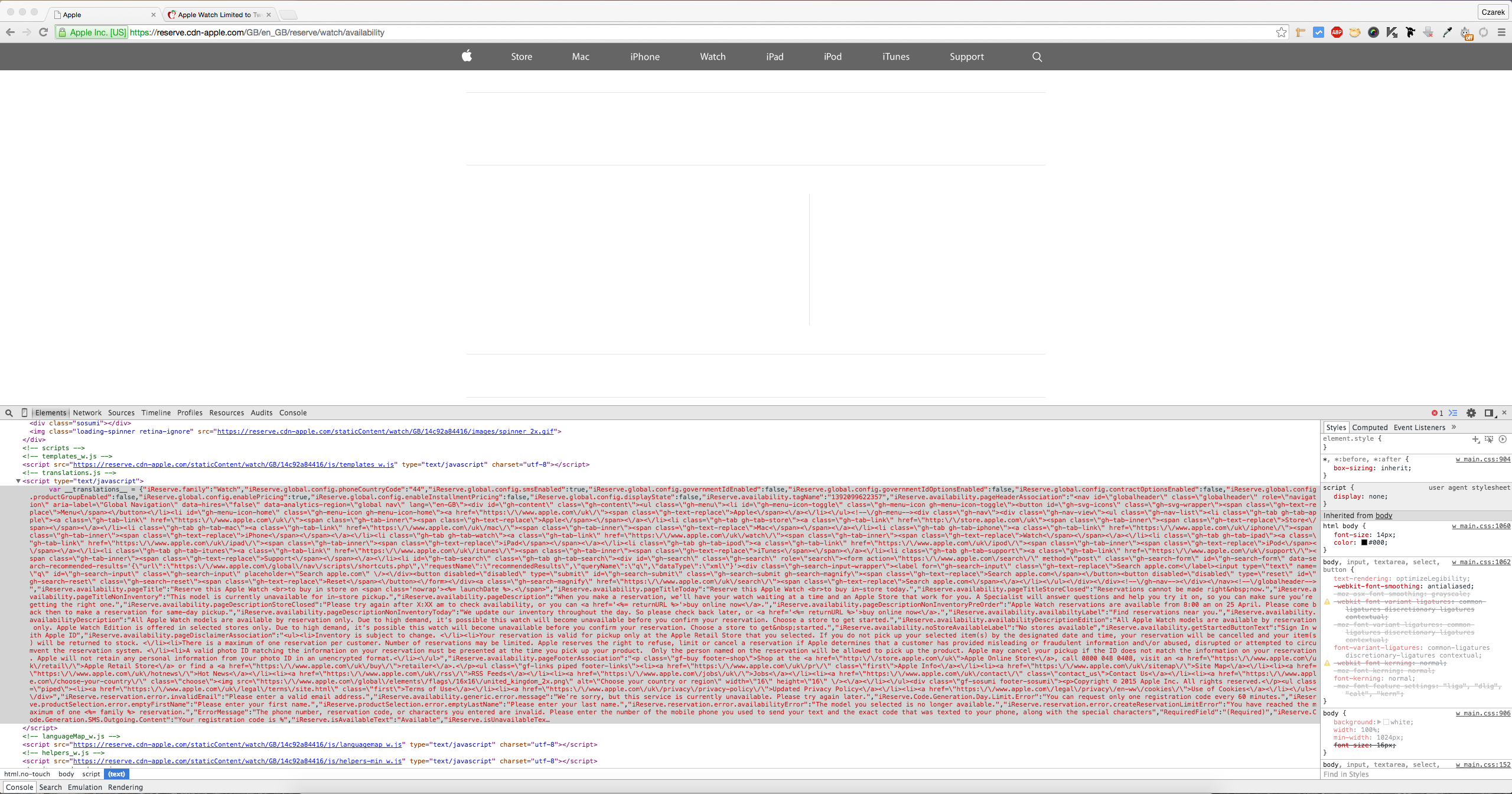Toggle device mode phone icon
Viewport: 1512px width, 794px height.
24,413
